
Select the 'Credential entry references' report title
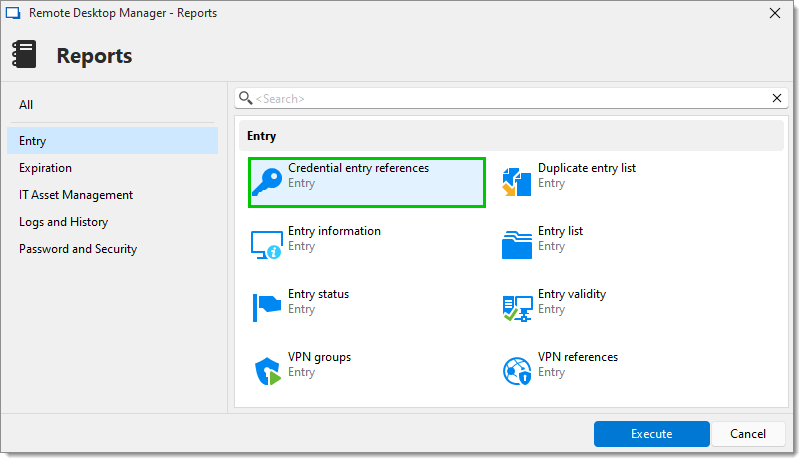coord(358,168)
